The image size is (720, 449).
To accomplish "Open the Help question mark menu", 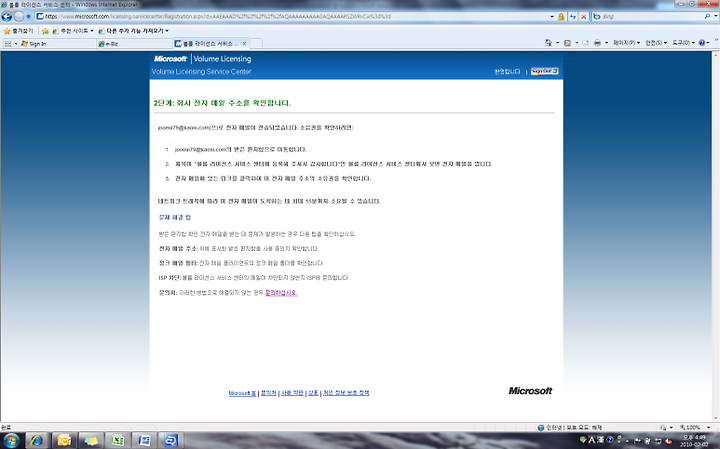I will click(704, 43).
